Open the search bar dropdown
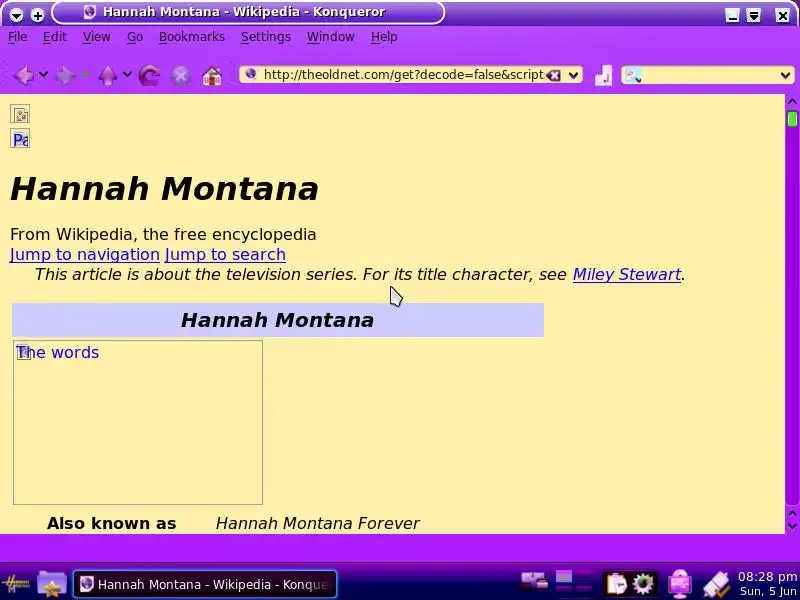 [785, 76]
